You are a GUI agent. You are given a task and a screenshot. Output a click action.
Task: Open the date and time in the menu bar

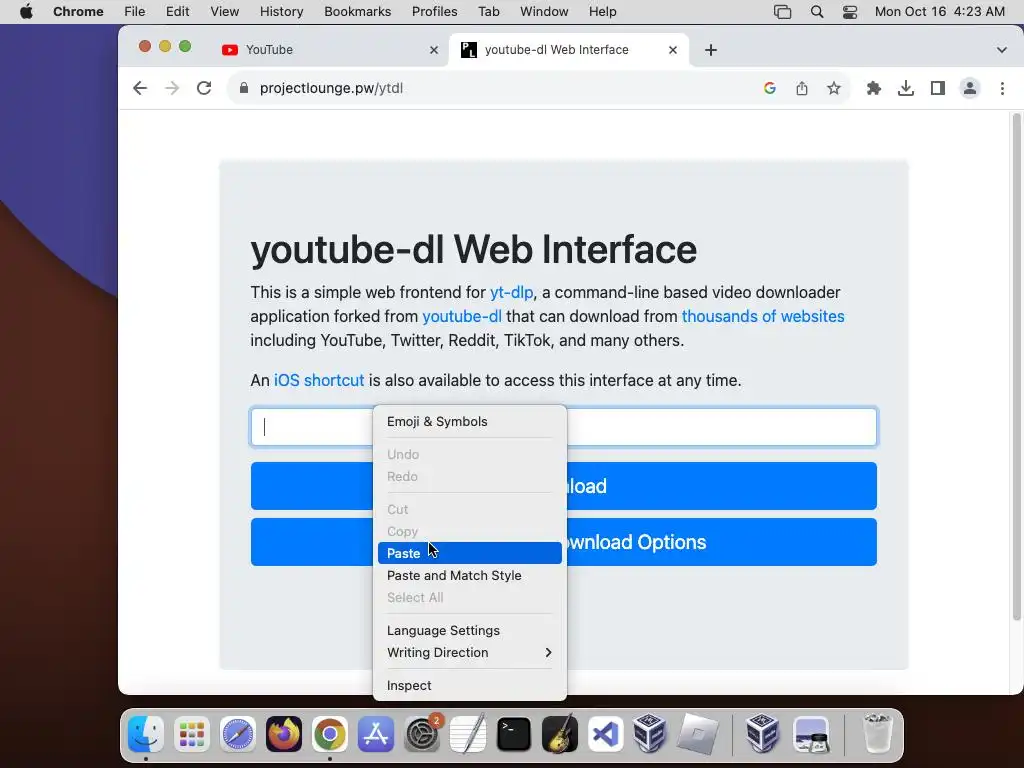940,12
